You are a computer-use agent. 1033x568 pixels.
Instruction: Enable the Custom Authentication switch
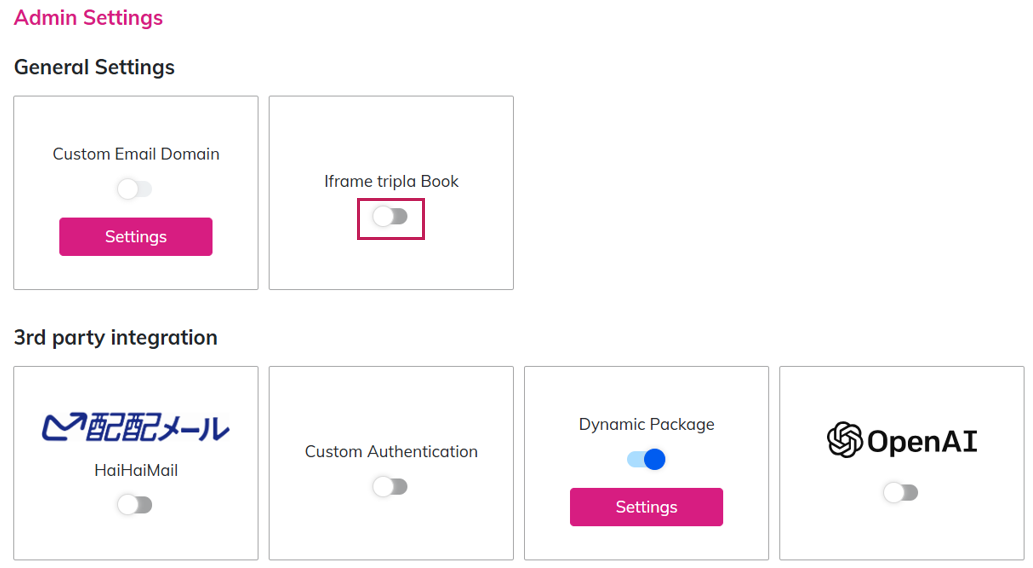click(x=390, y=487)
